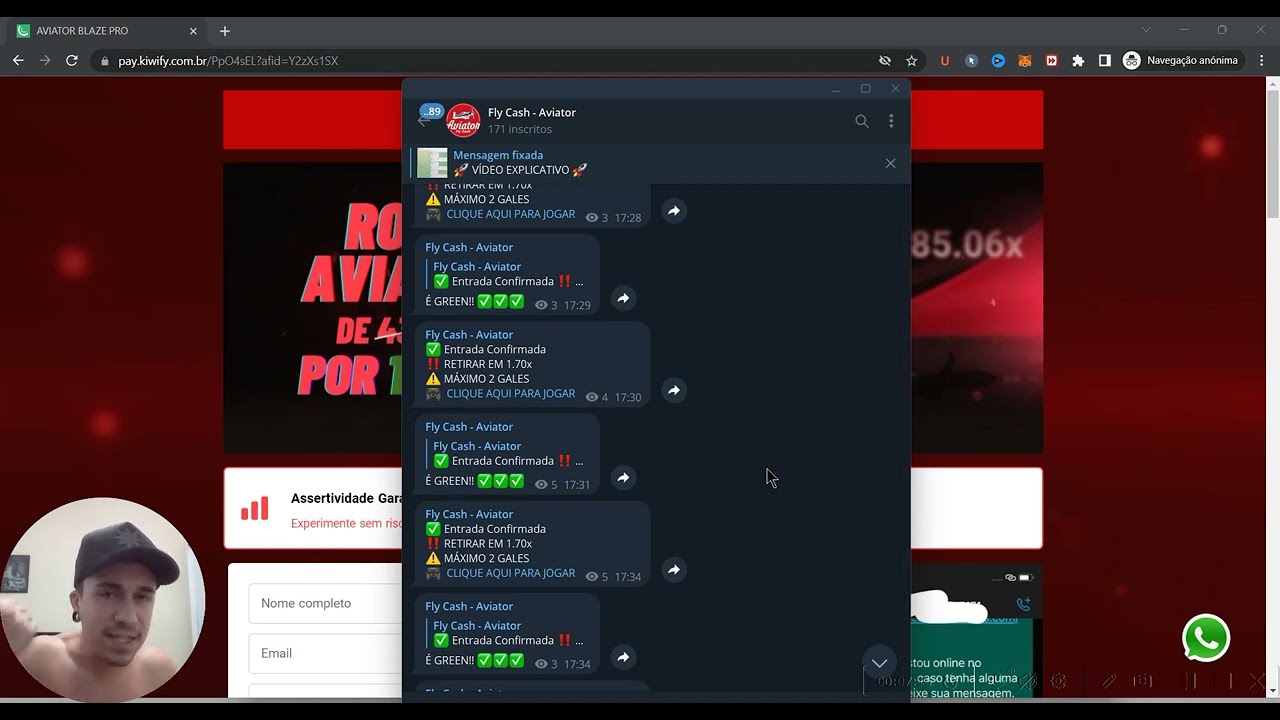Select the recorder overlay pencil tool

(1109, 681)
